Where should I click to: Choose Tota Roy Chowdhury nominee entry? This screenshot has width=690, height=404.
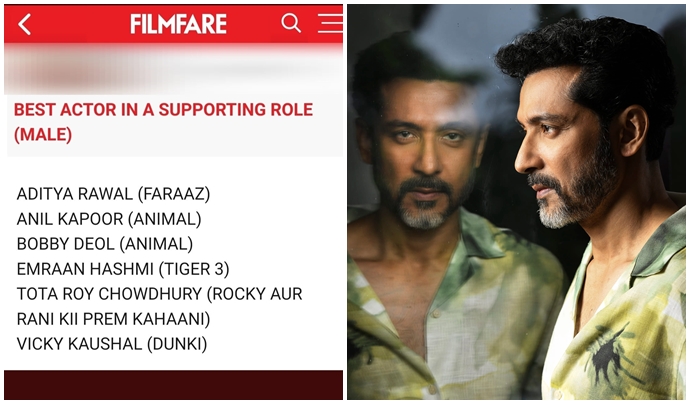tap(159, 306)
